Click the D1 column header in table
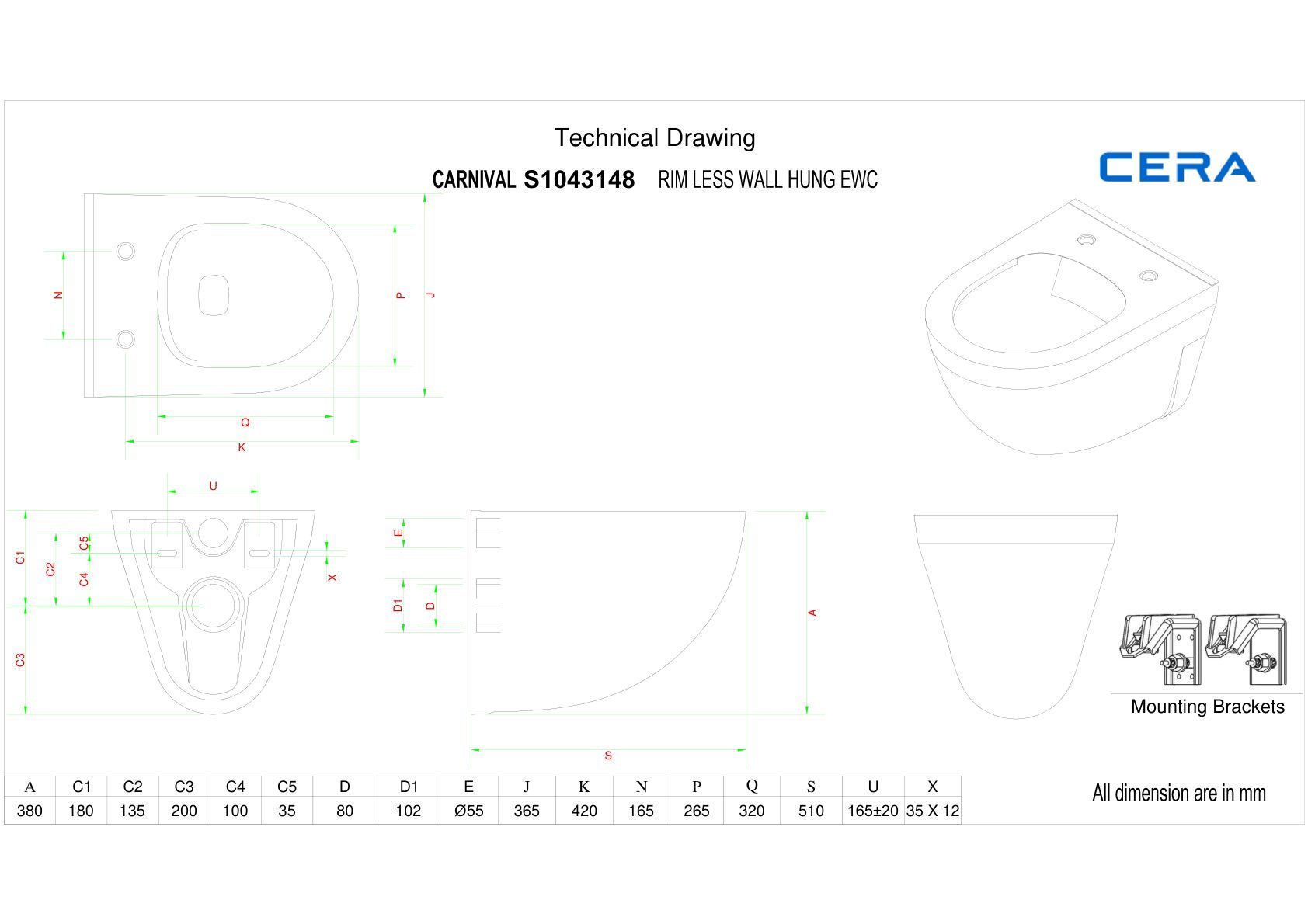This screenshot has width=1308, height=924. pos(409,787)
